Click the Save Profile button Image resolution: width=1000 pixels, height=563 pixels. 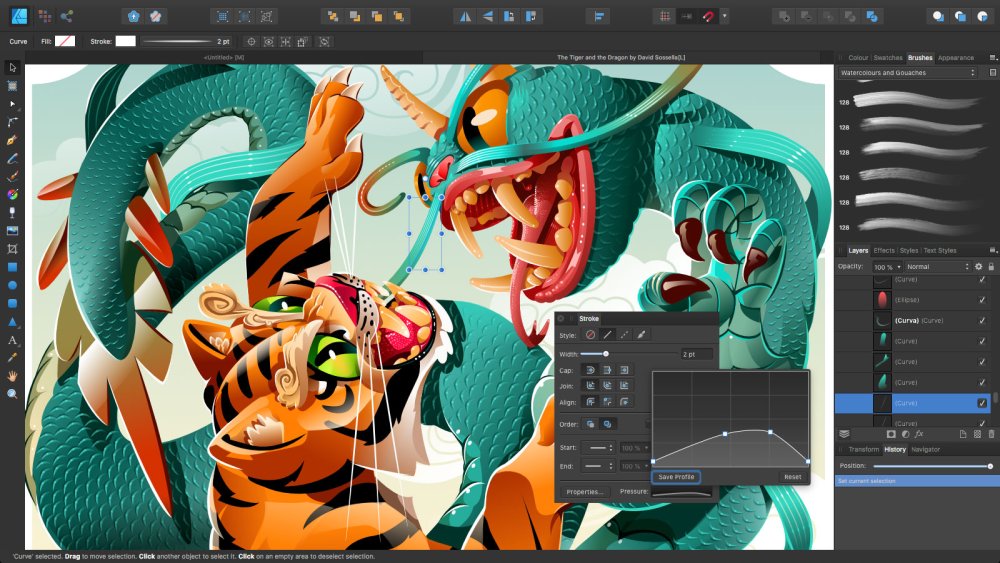pos(676,477)
